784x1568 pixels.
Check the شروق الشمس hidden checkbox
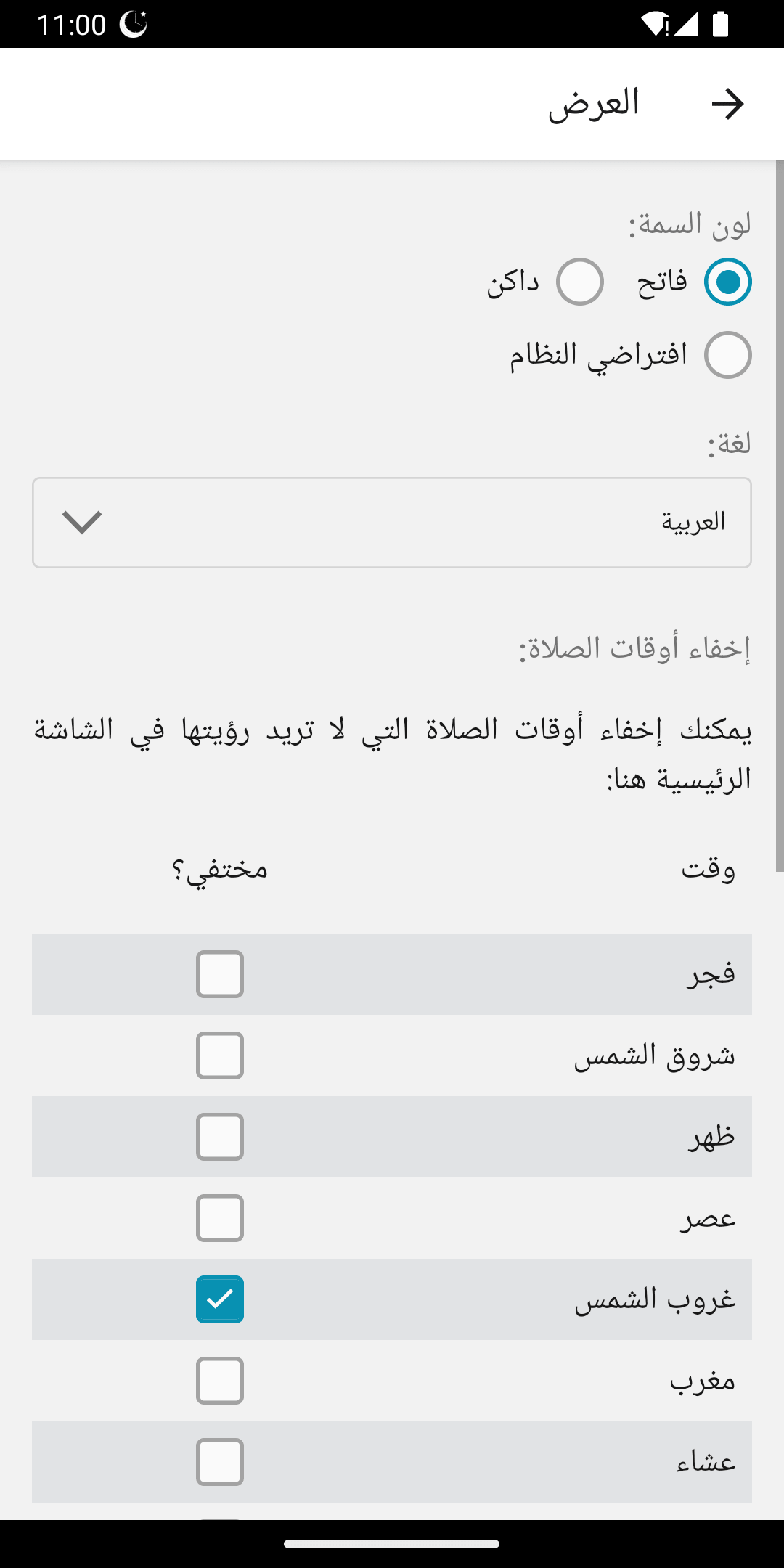pyautogui.click(x=220, y=1055)
